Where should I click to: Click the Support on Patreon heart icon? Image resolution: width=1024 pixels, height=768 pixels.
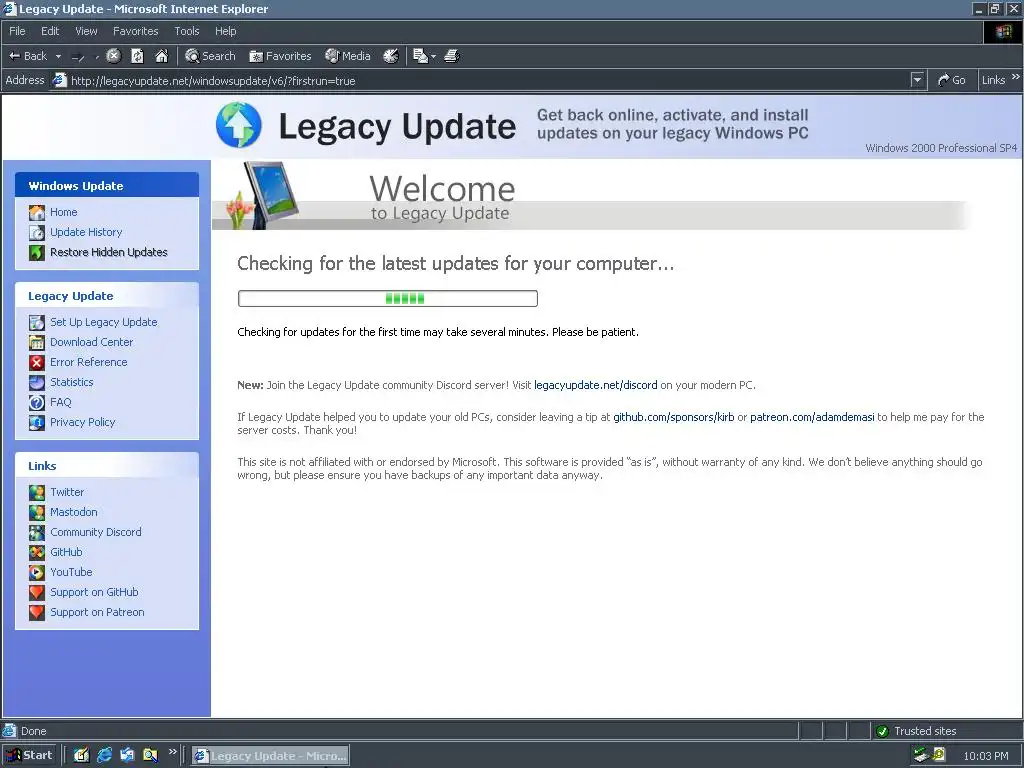[37, 613]
